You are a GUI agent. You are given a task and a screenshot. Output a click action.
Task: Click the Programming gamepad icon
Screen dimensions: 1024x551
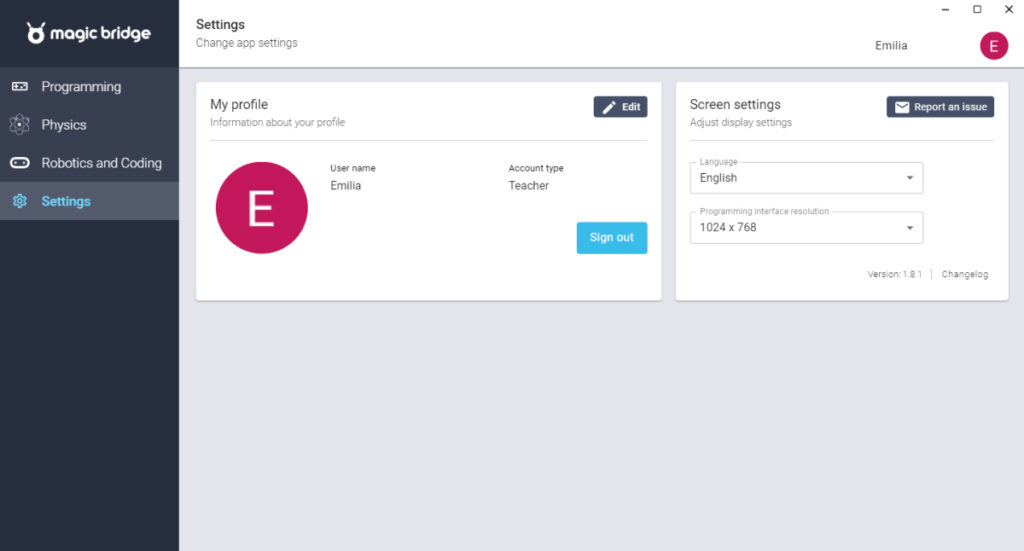click(x=20, y=87)
